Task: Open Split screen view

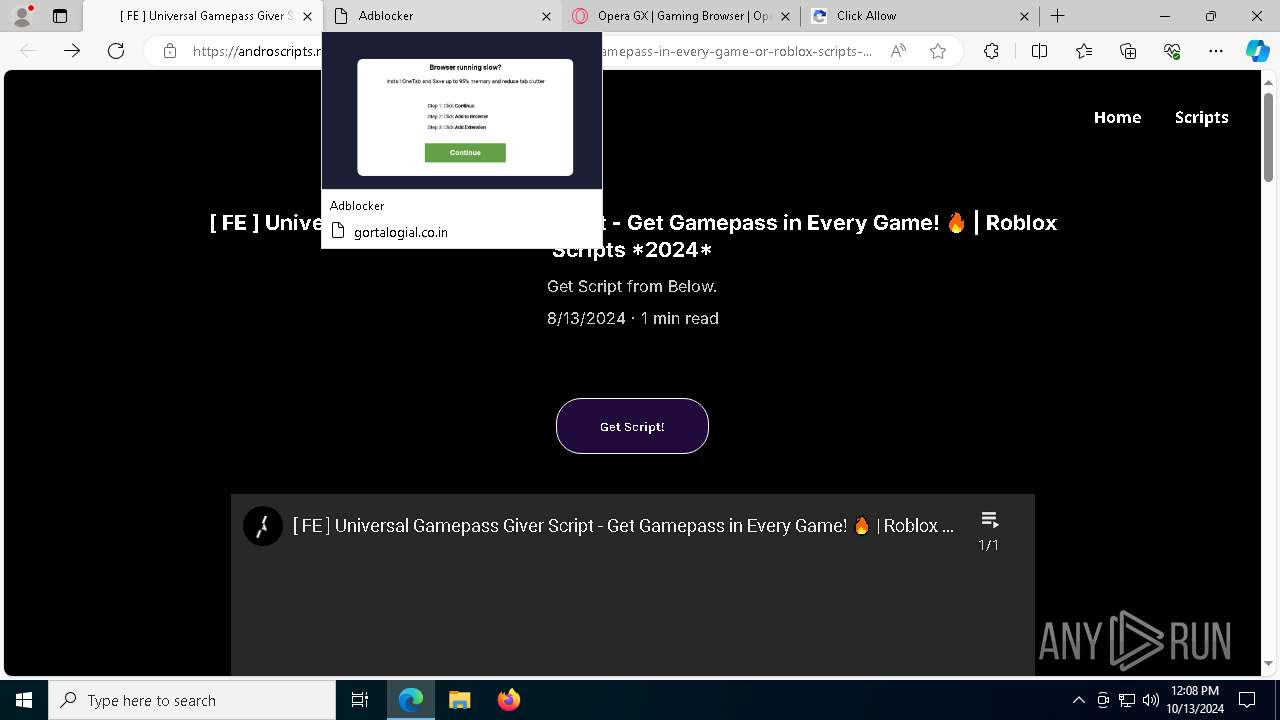Action: click(x=1039, y=51)
